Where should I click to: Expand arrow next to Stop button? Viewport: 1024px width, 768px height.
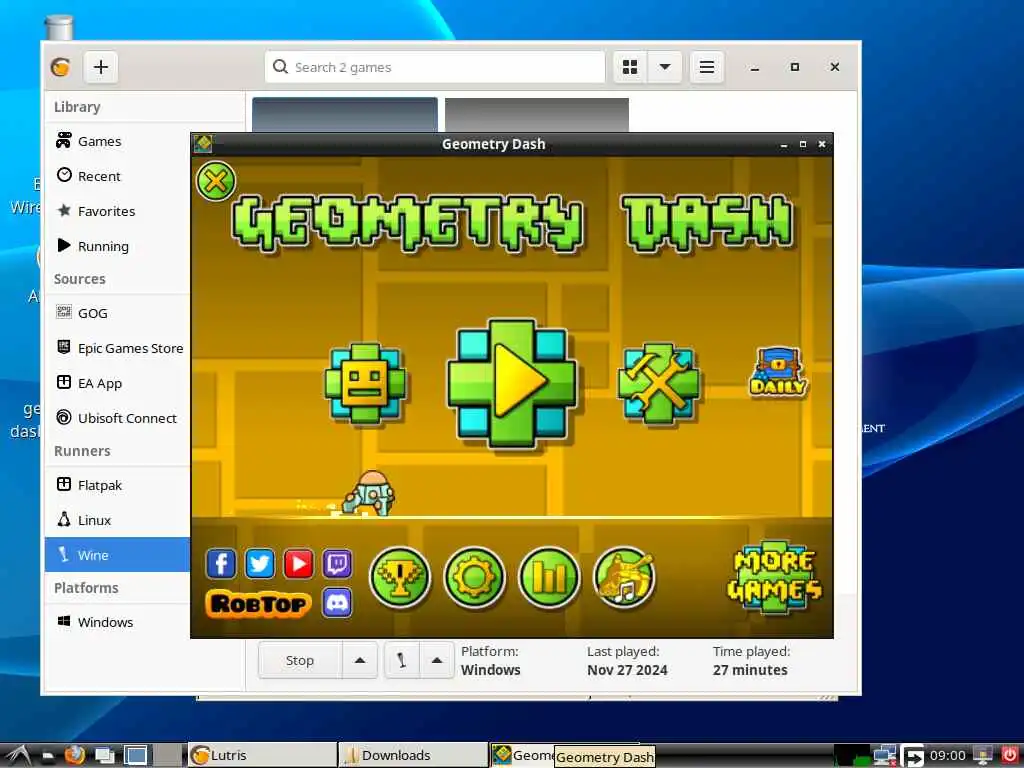360,660
